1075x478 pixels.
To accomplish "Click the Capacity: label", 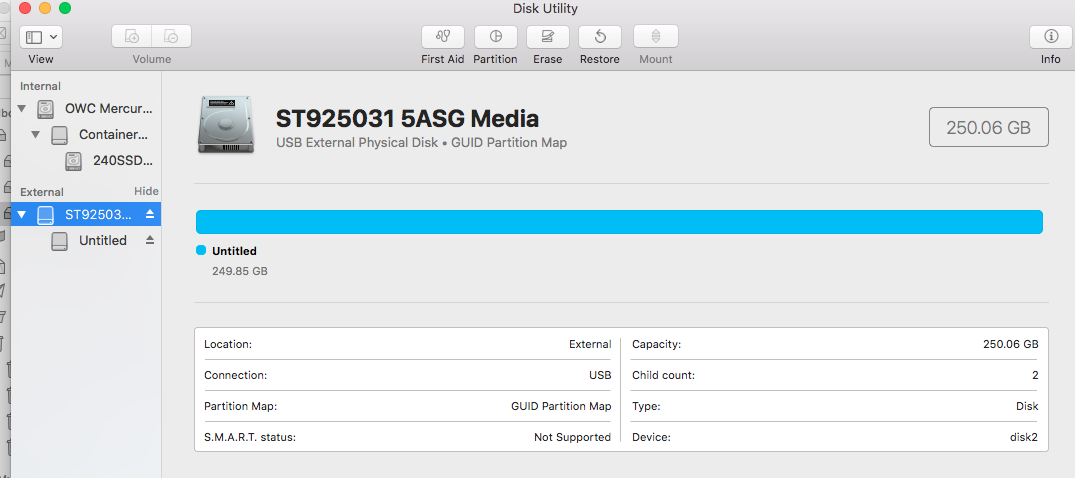I will tap(657, 344).
